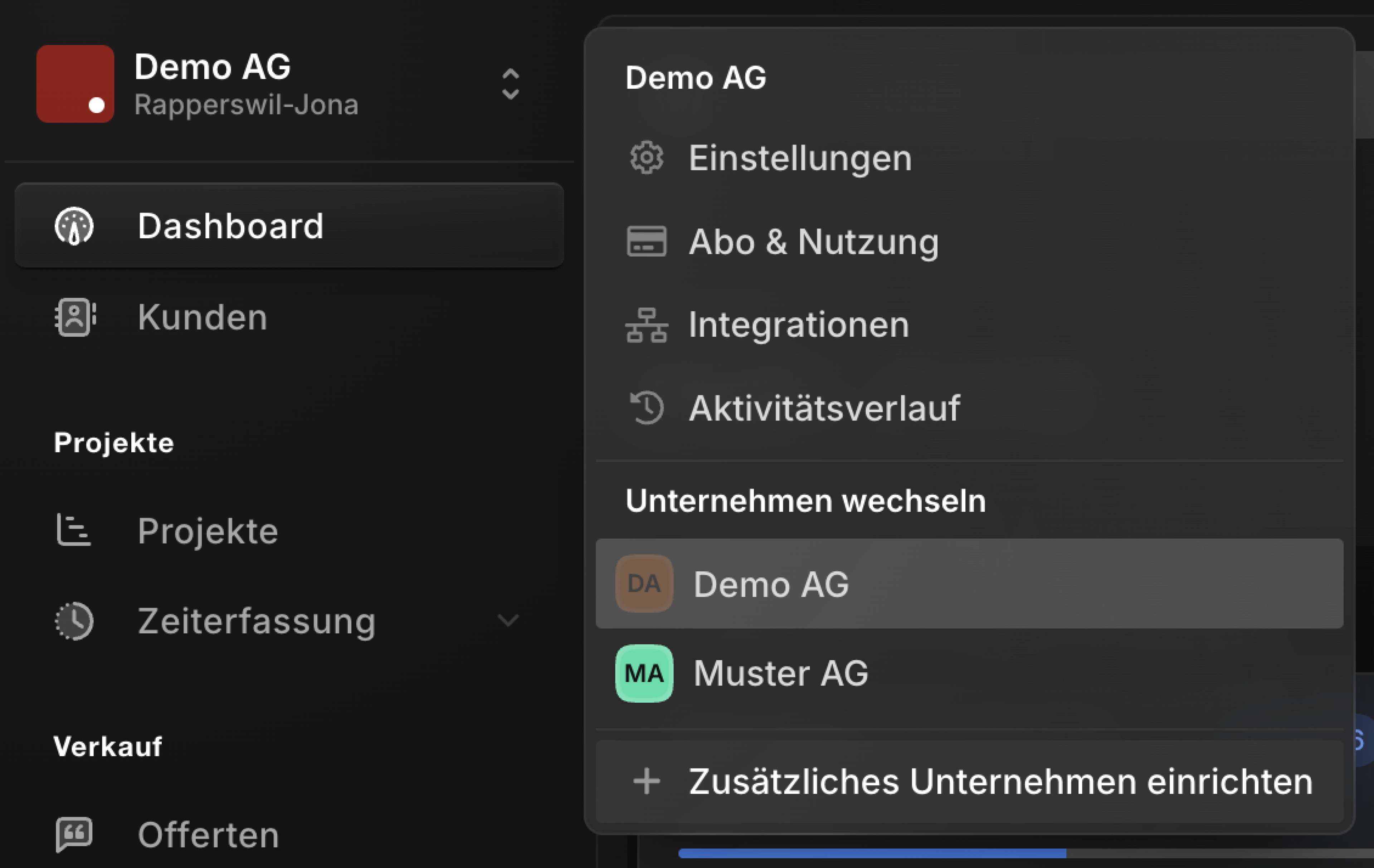Expand the Zeiterfassung submenu chevron
Image resolution: width=1374 pixels, height=868 pixels.
[x=508, y=620]
